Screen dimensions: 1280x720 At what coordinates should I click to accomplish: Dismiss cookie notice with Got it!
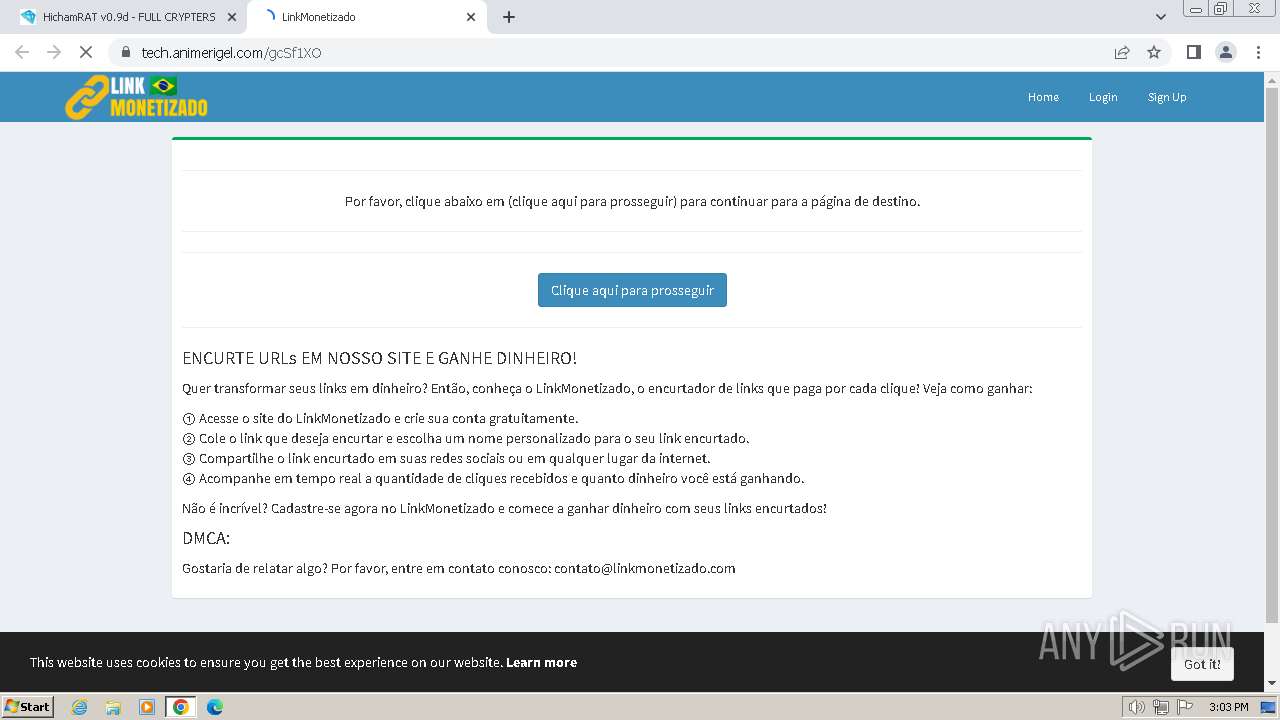pyautogui.click(x=1202, y=664)
